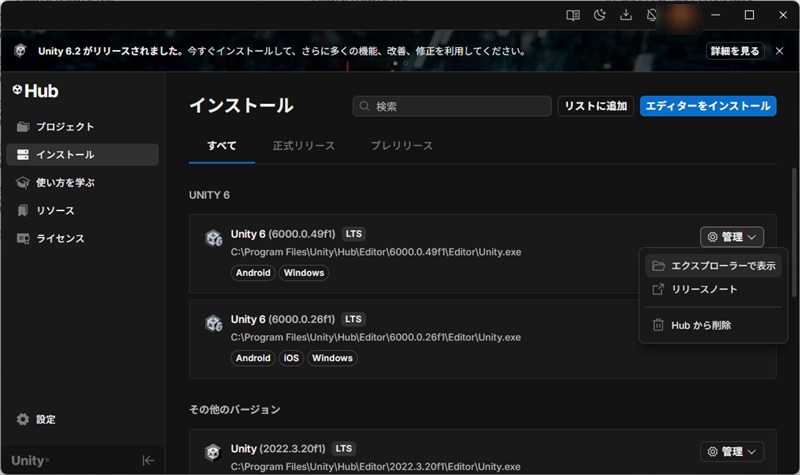Click the magnifier search icon
This screenshot has height=475, width=800.
point(364,106)
